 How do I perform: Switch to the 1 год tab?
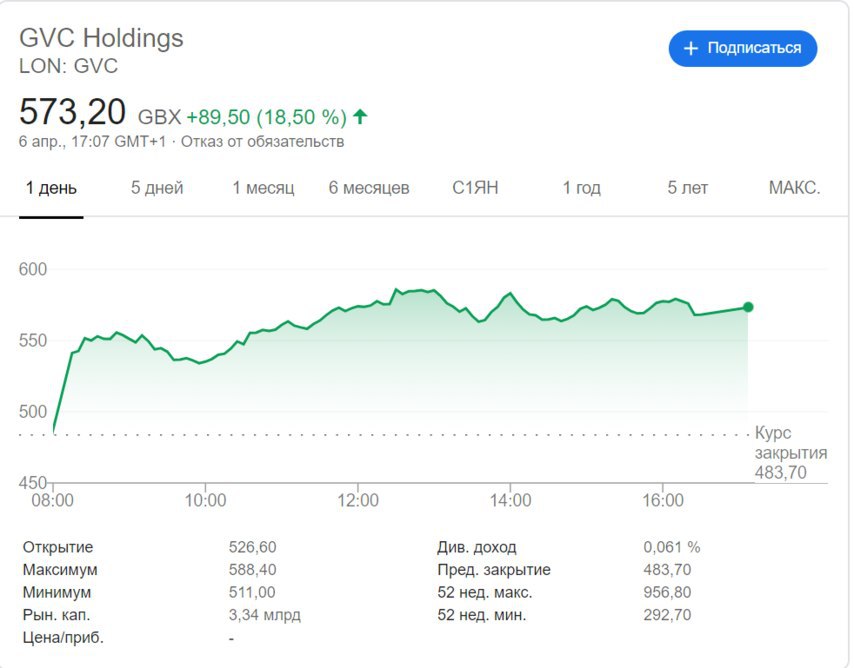tap(581, 188)
